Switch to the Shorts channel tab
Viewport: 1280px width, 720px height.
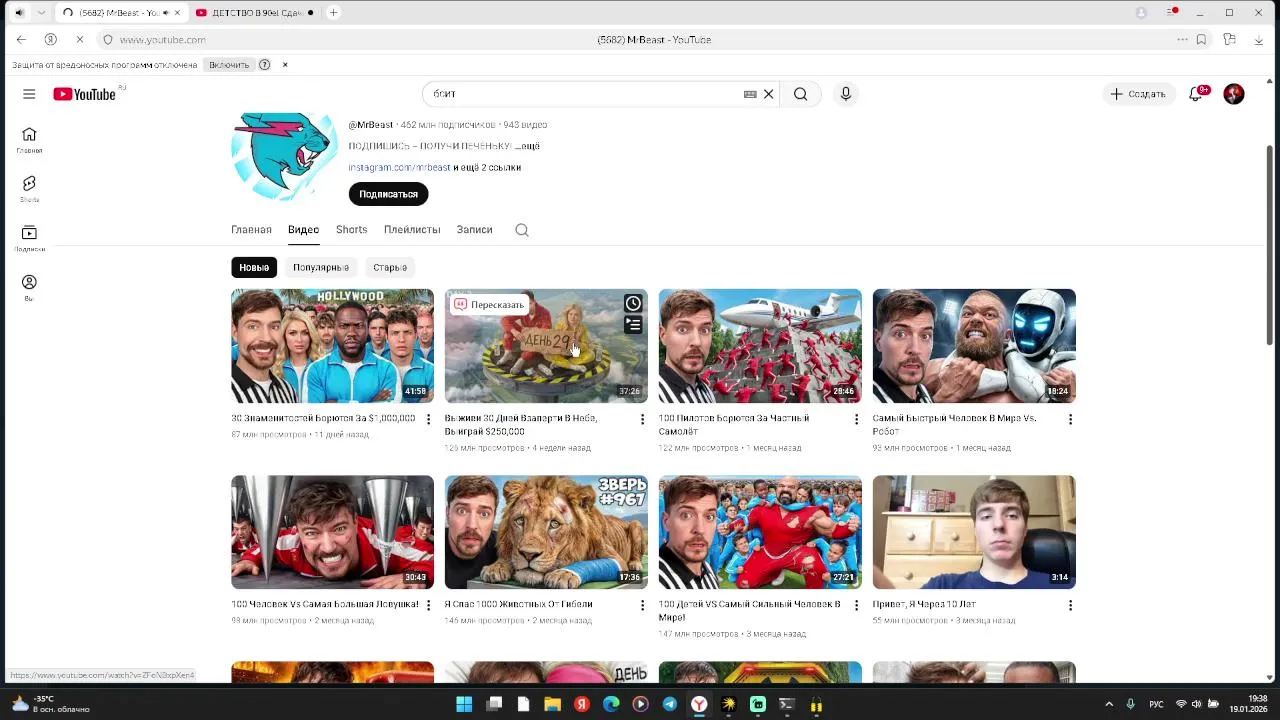coord(351,230)
